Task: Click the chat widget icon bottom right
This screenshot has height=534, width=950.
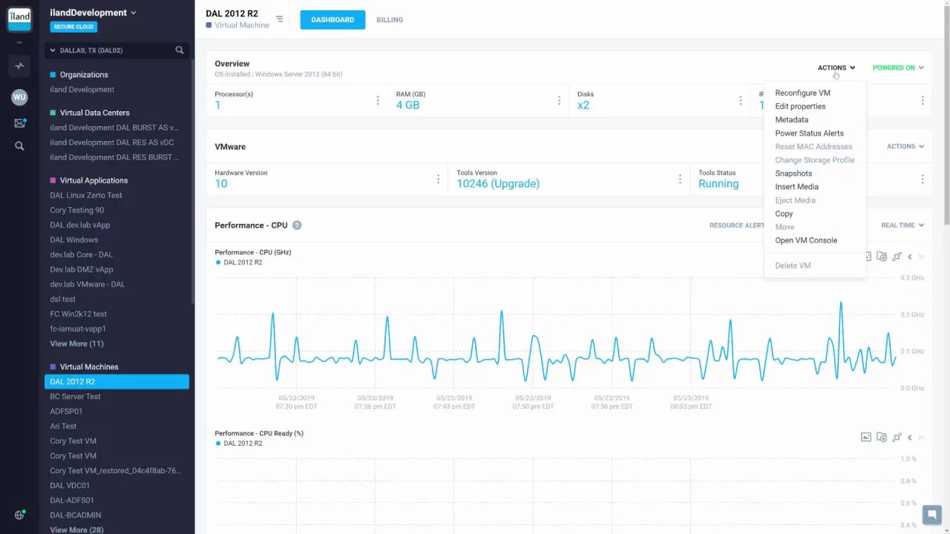Action: click(932, 515)
